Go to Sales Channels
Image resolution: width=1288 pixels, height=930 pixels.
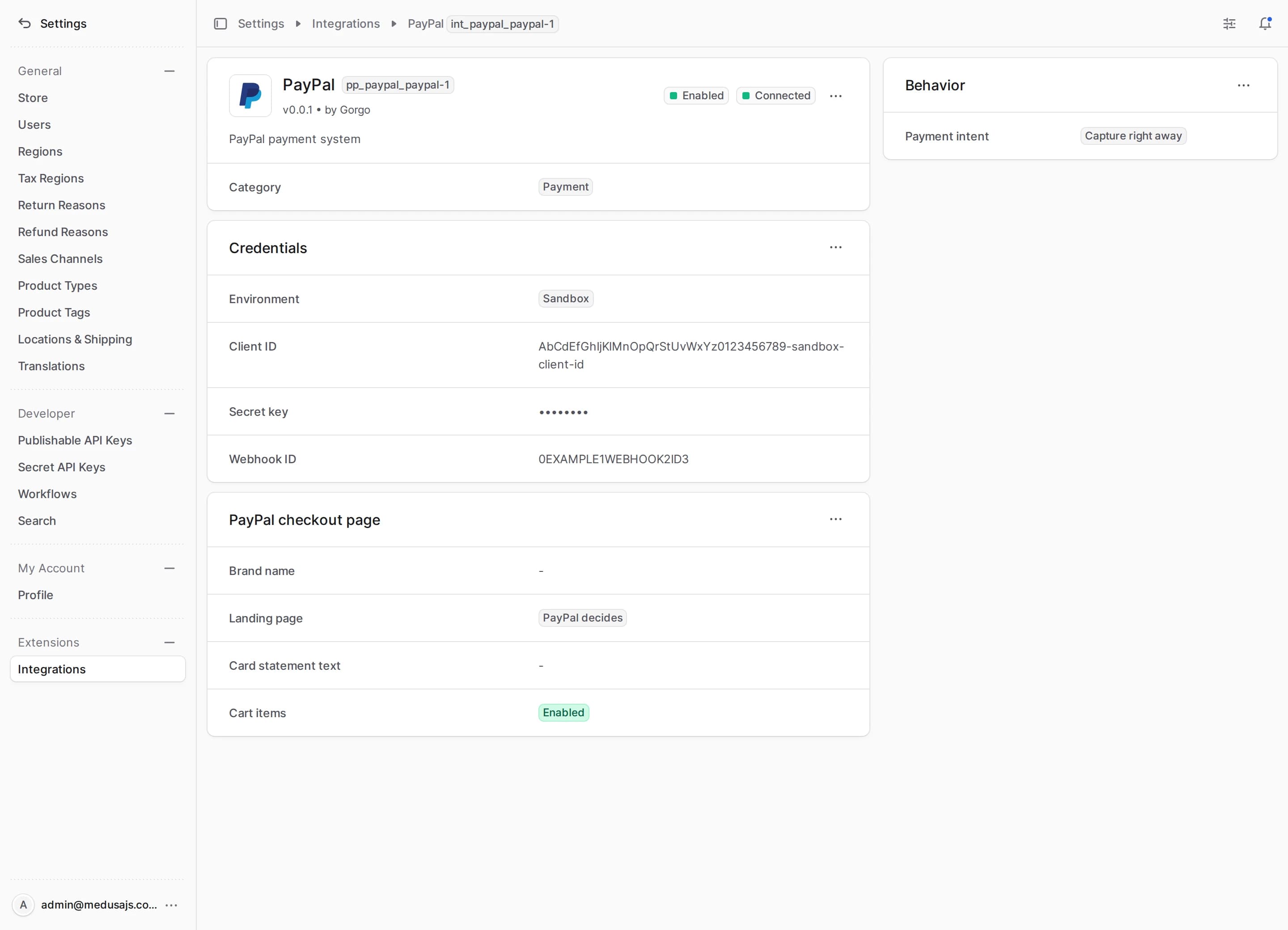[x=97, y=259]
